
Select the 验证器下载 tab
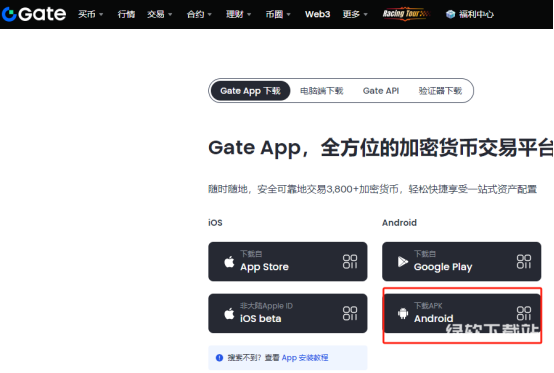click(x=440, y=91)
